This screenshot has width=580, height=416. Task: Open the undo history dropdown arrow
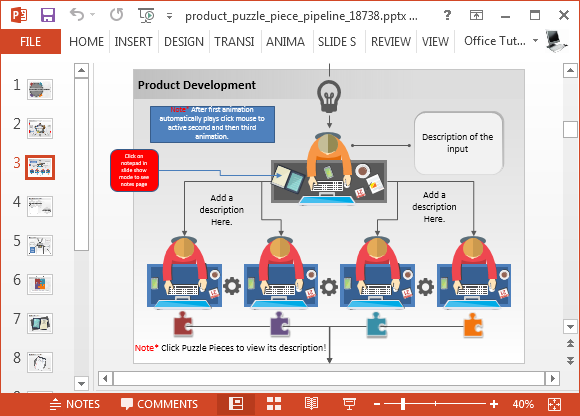(x=92, y=15)
